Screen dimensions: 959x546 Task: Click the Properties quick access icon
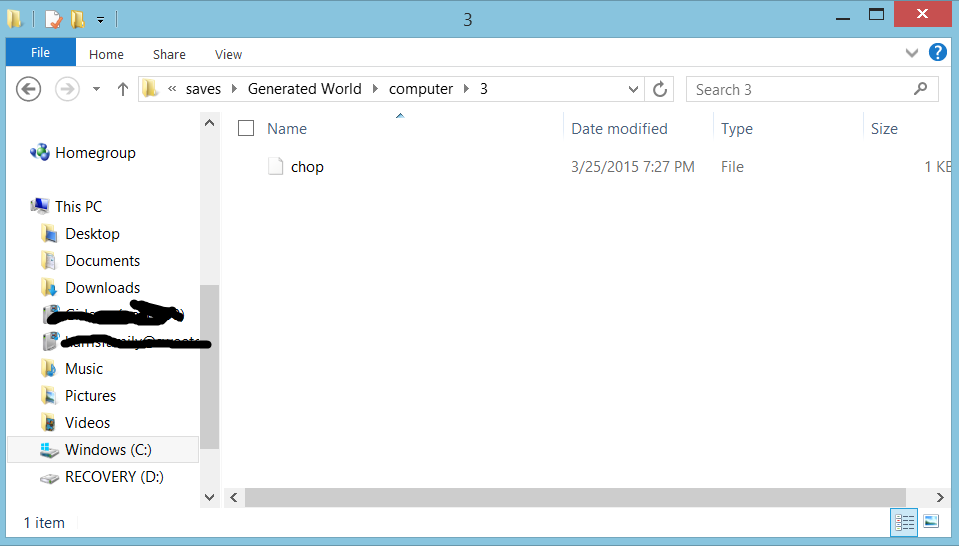pyautogui.click(x=53, y=19)
